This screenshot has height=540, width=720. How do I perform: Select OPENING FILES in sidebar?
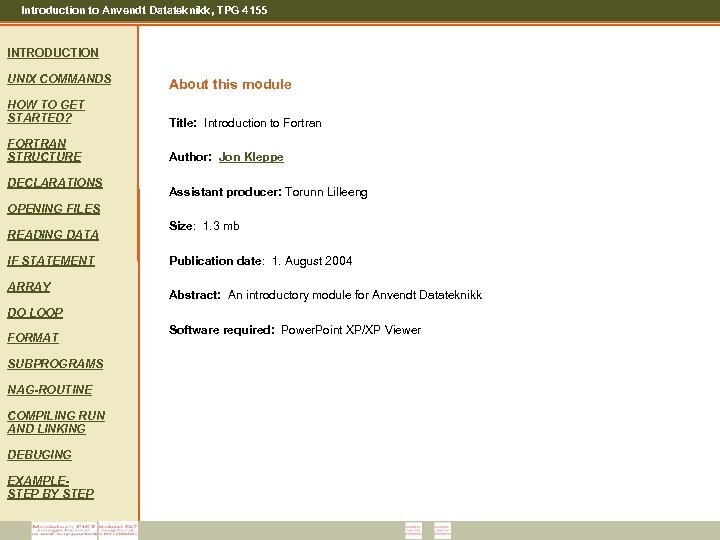click(x=54, y=209)
